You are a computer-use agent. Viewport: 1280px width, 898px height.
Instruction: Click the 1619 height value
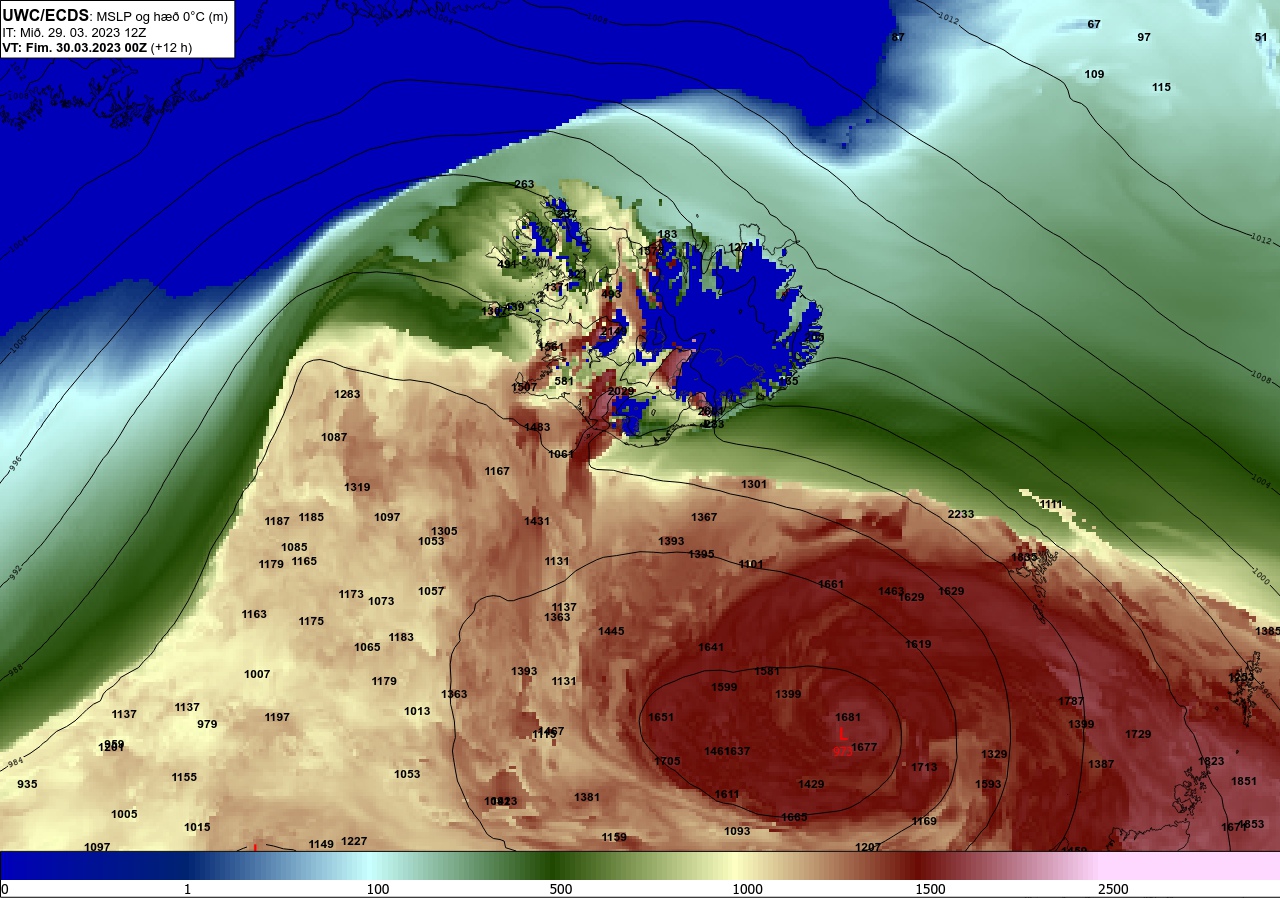[919, 644]
